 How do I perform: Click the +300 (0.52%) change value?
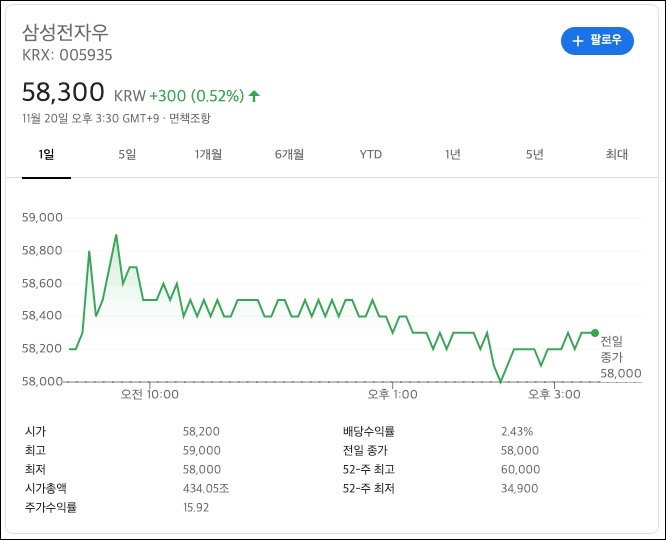[197, 96]
